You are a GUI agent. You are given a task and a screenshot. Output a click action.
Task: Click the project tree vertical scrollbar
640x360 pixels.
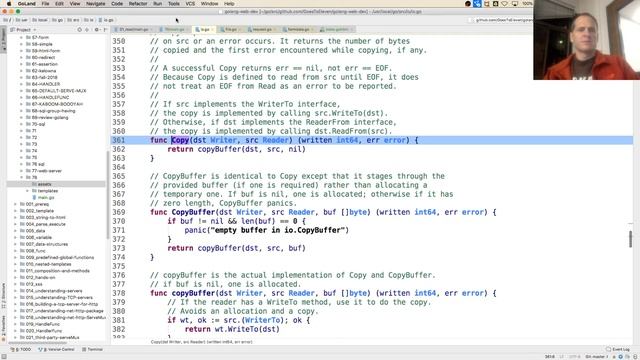107,194
